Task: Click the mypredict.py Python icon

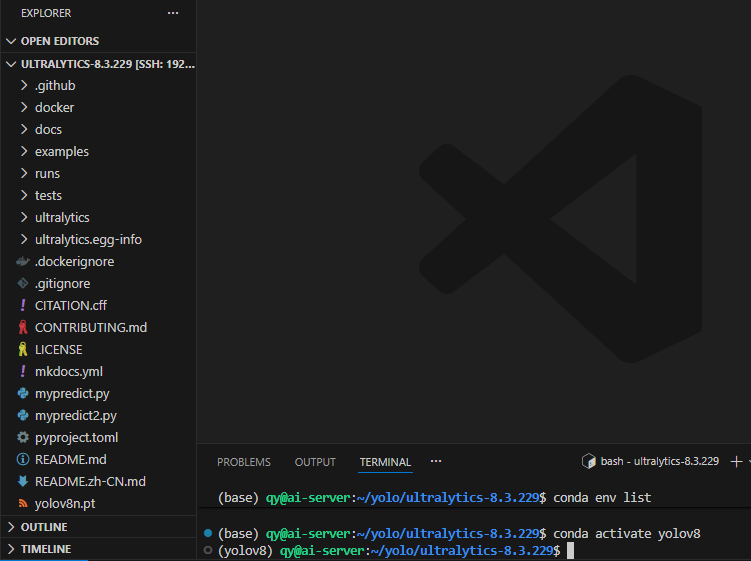Action: [x=23, y=393]
